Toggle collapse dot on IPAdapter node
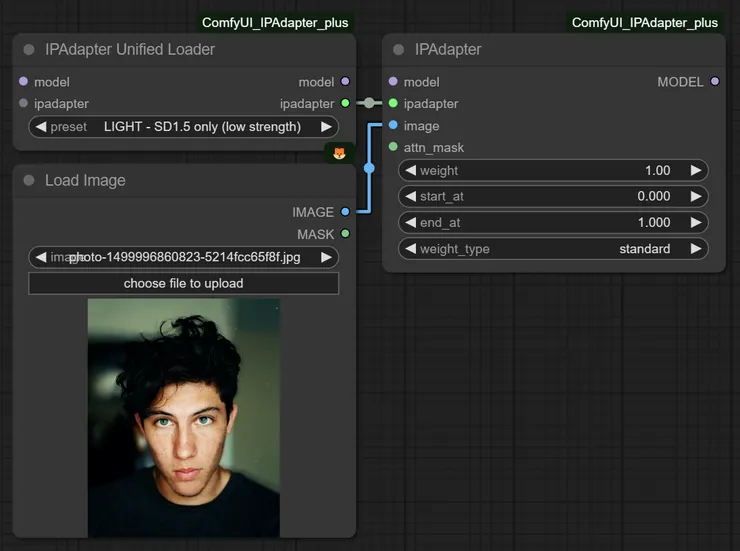 tap(398, 50)
